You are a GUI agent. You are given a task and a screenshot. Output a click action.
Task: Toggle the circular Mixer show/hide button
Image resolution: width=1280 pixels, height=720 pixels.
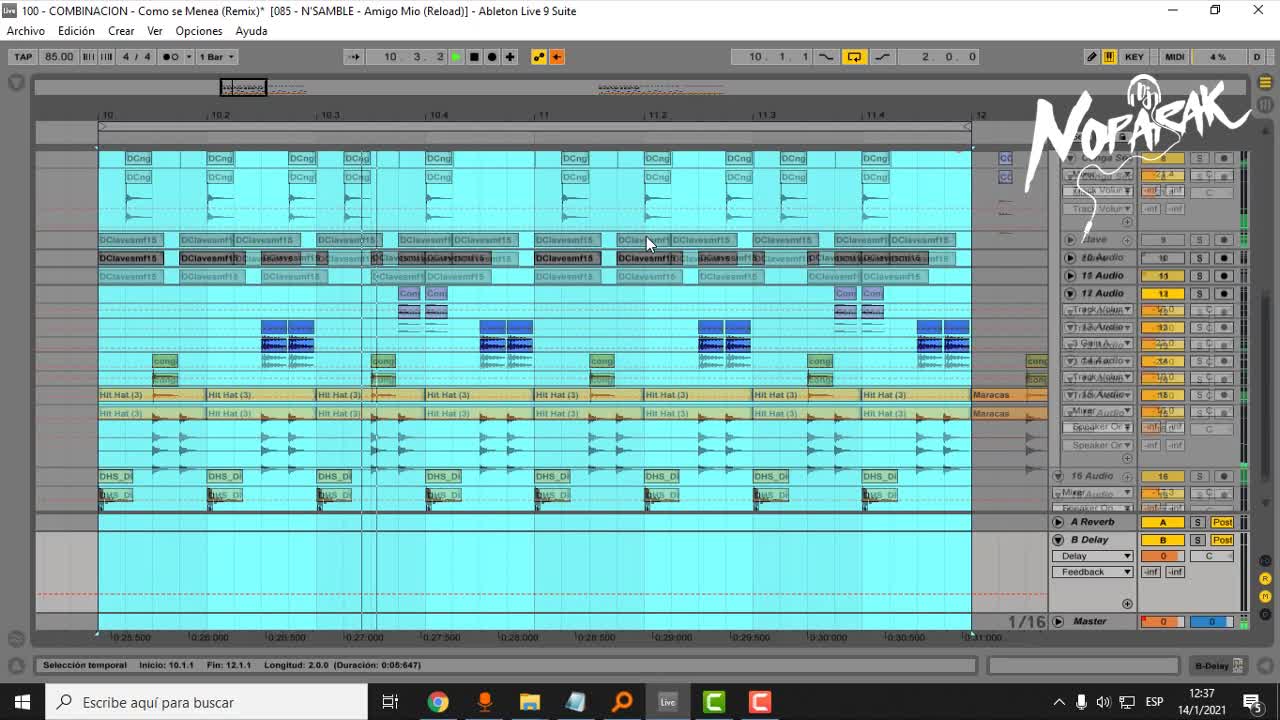(1265, 594)
